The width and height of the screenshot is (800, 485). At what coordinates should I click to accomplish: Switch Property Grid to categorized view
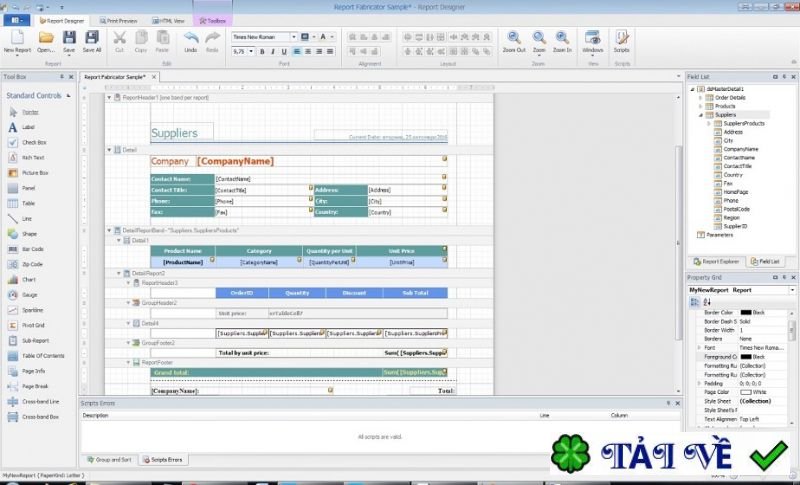pos(694,302)
